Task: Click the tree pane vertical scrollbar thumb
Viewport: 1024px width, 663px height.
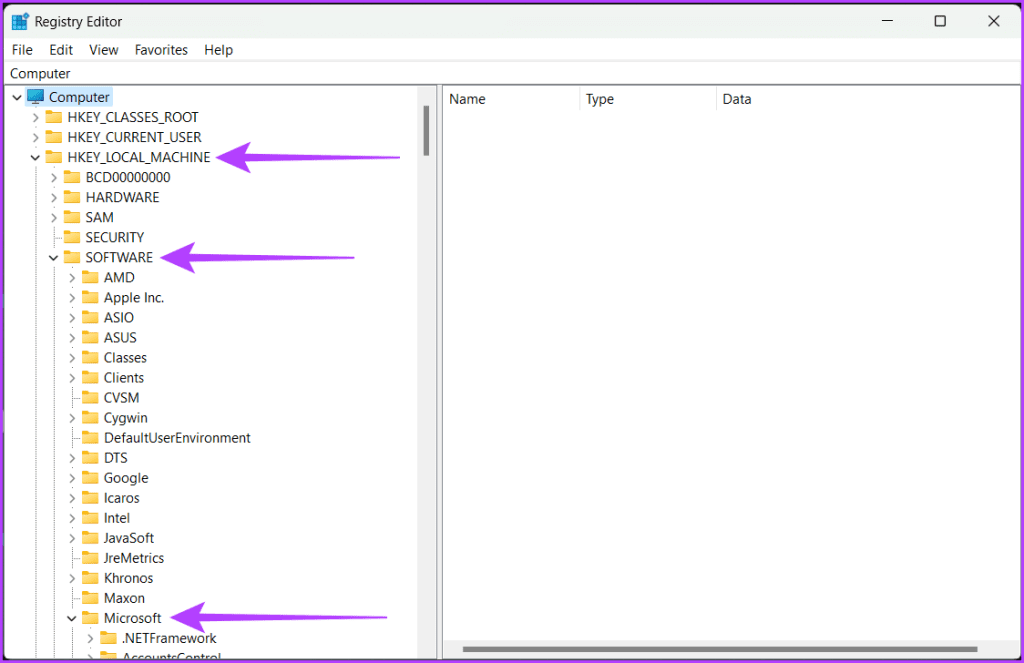Action: [426, 131]
